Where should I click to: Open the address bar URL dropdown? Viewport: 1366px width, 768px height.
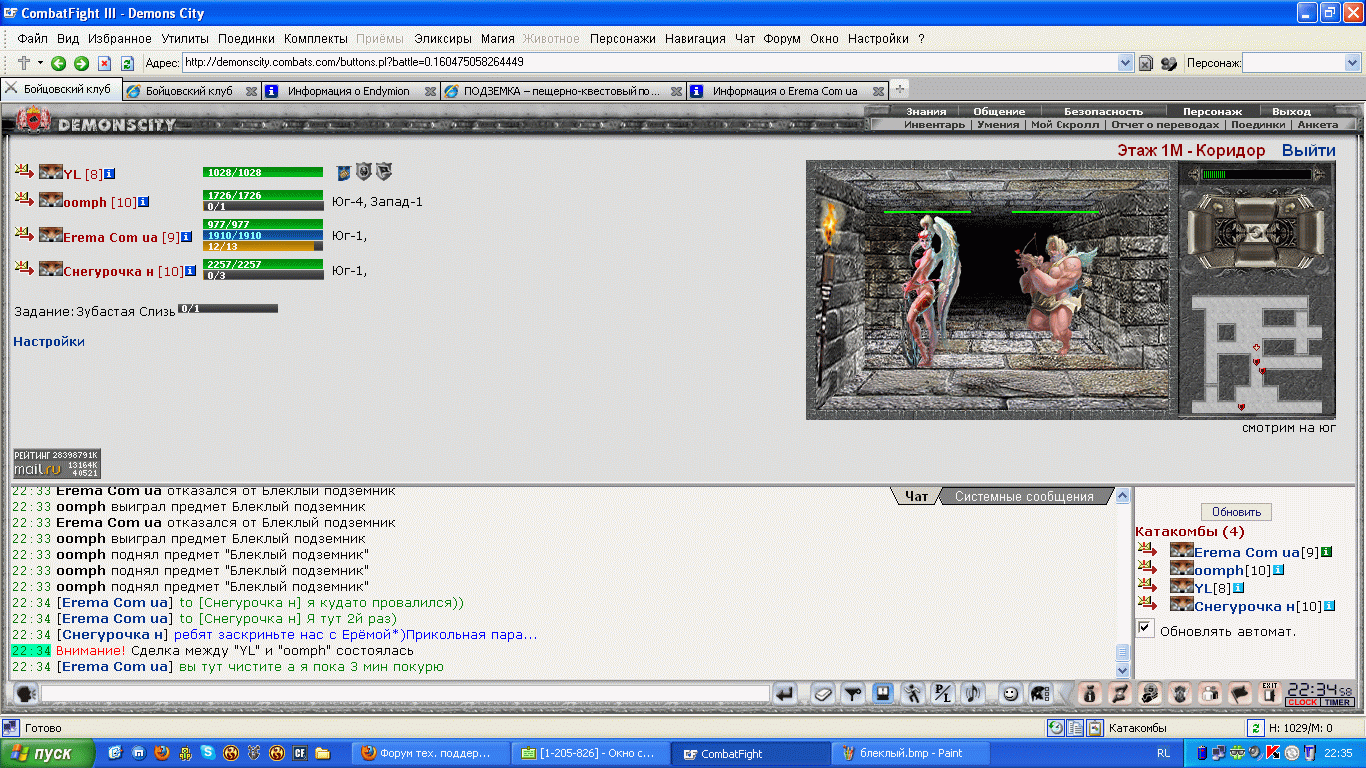tap(1125, 63)
